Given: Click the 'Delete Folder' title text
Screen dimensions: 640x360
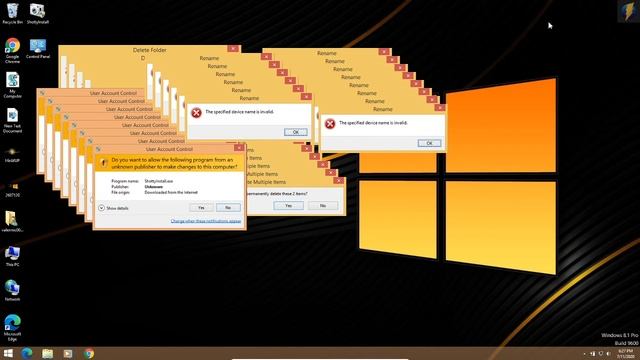Looking at the screenshot, I should (149, 50).
